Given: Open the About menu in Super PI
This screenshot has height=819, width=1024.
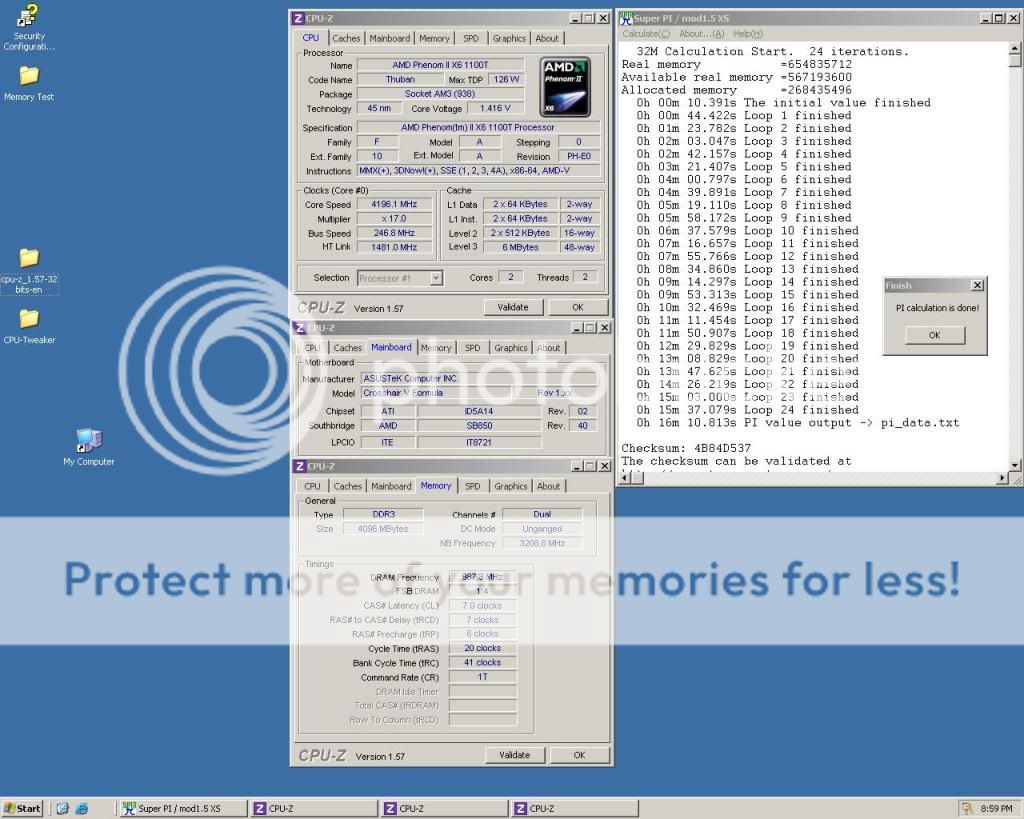Looking at the screenshot, I should [x=701, y=34].
